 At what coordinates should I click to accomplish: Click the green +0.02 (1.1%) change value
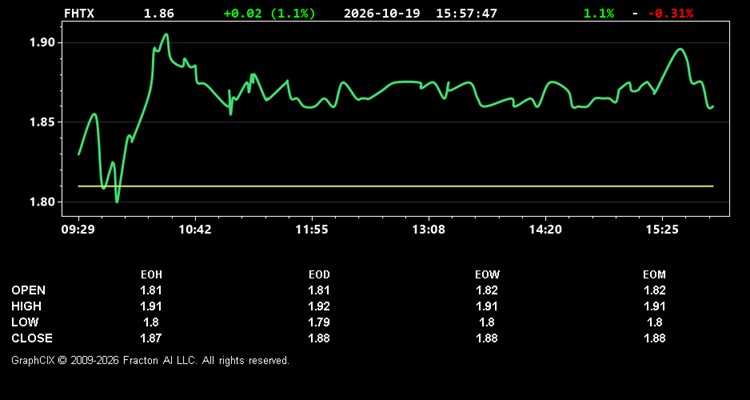(x=269, y=13)
